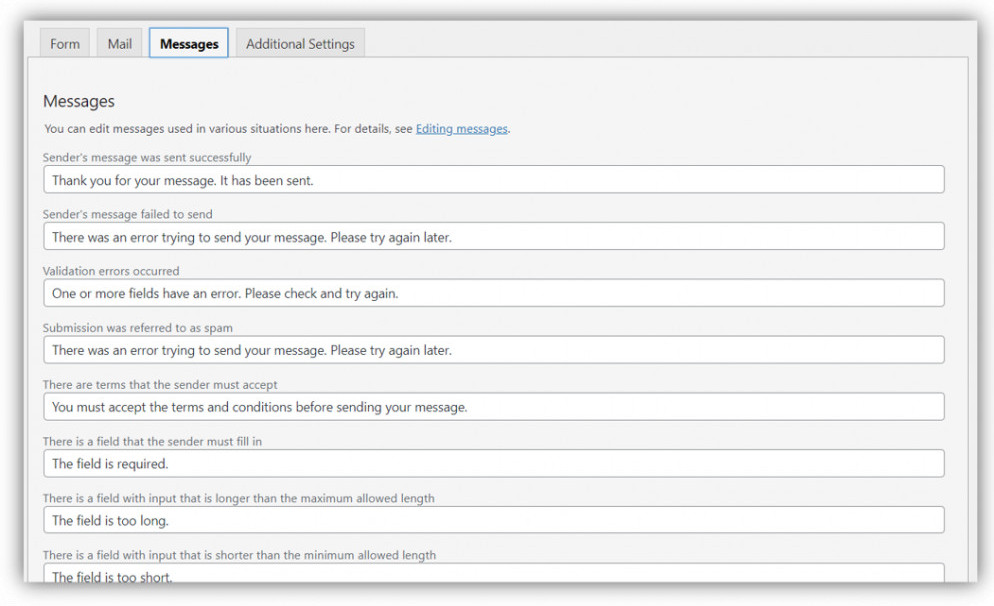994x606 pixels.
Task: Click the 'Sender's message was sent successfully' label
Action: click(x=147, y=157)
